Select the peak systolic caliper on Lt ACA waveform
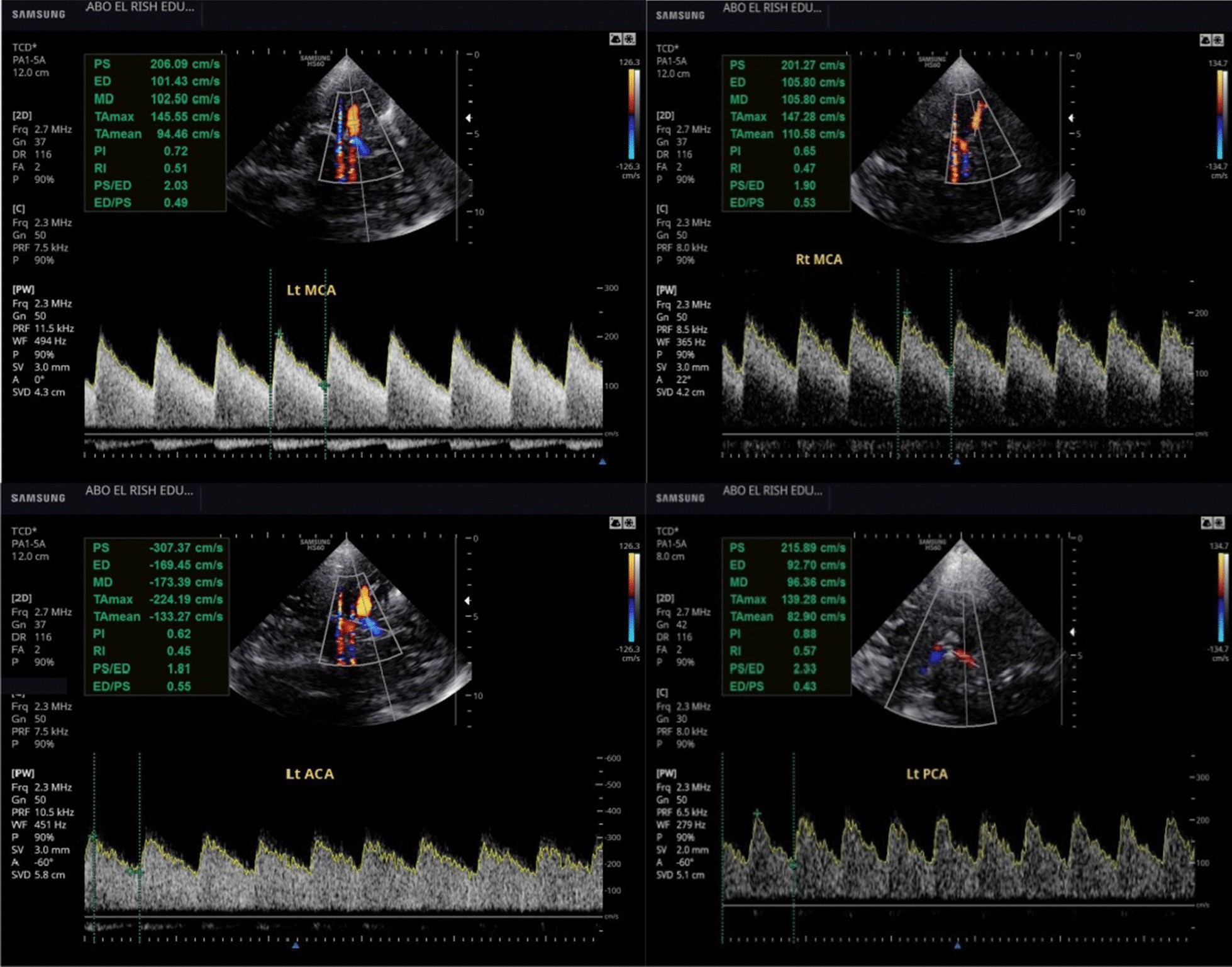The image size is (1232, 967). pyautogui.click(x=94, y=837)
